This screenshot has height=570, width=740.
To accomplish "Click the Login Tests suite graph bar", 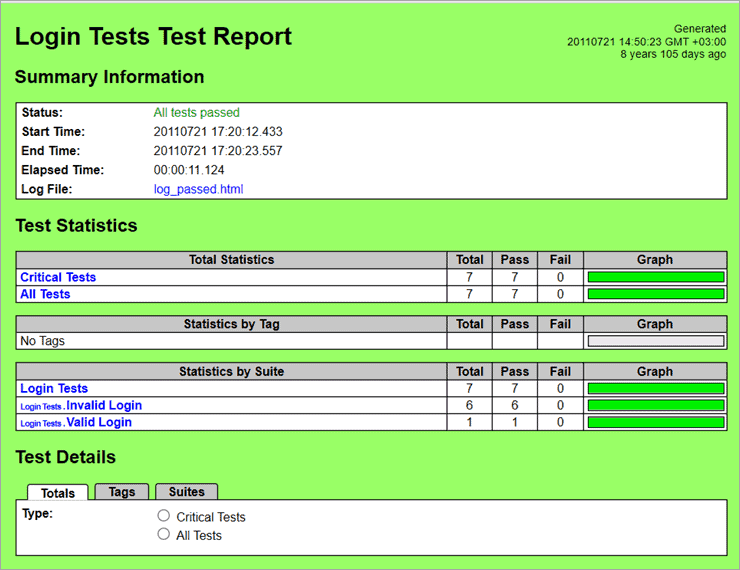I will 656,388.
